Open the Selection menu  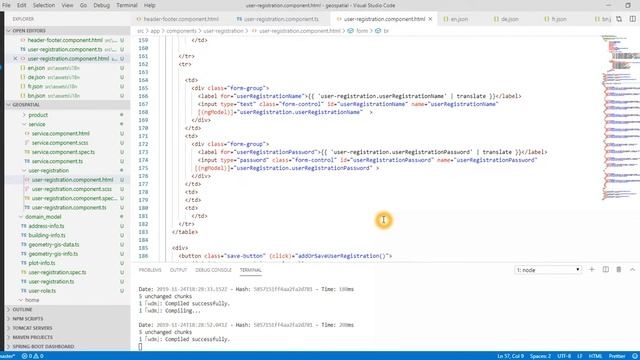[44, 5]
